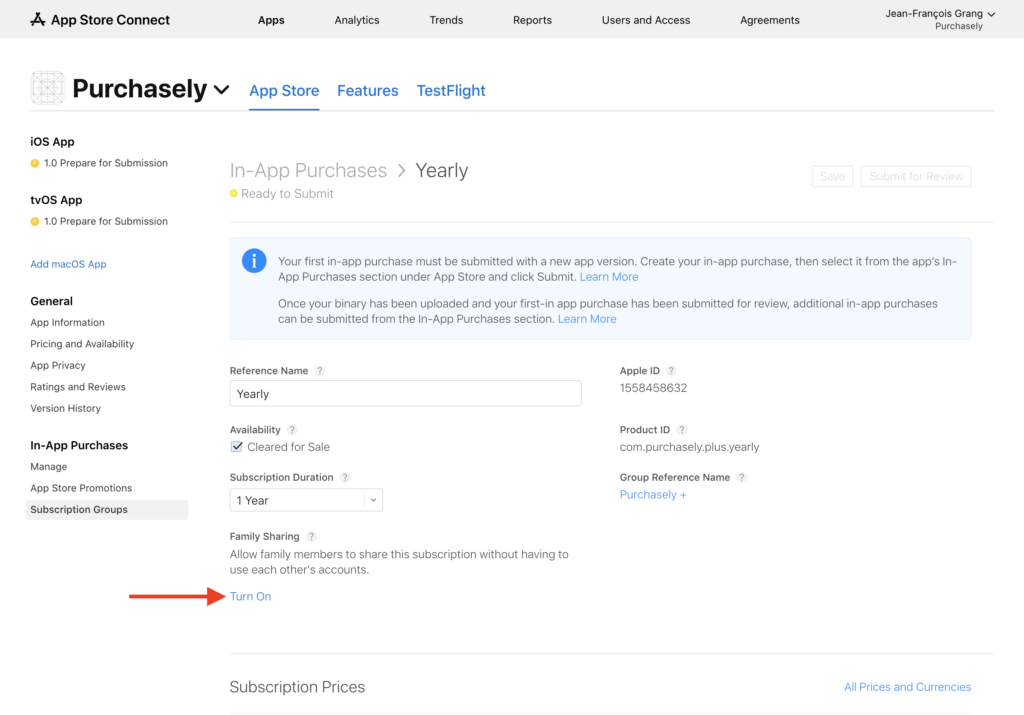
Task: Open Users and Access
Action: pos(646,20)
